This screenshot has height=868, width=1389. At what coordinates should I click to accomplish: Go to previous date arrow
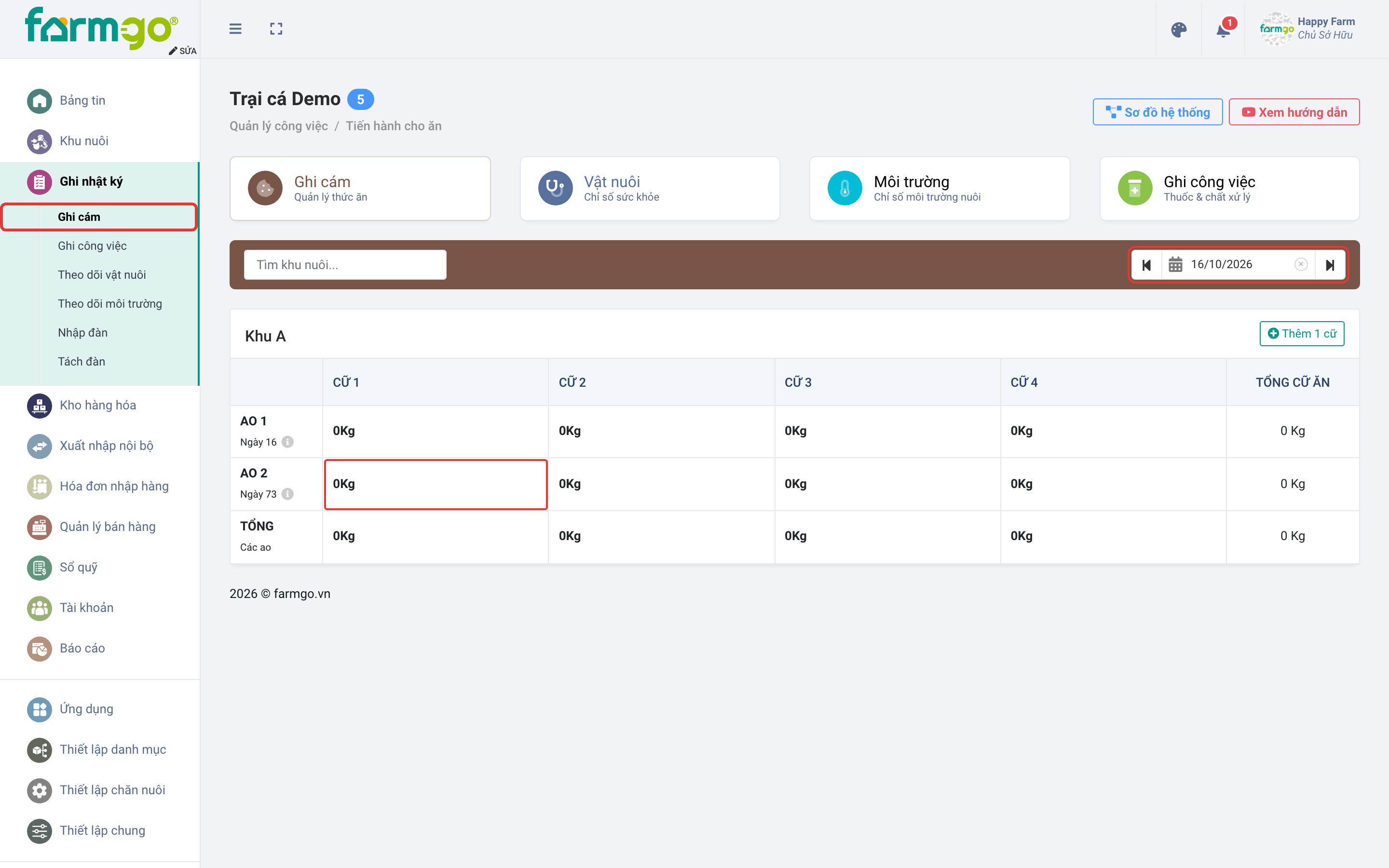(1146, 265)
